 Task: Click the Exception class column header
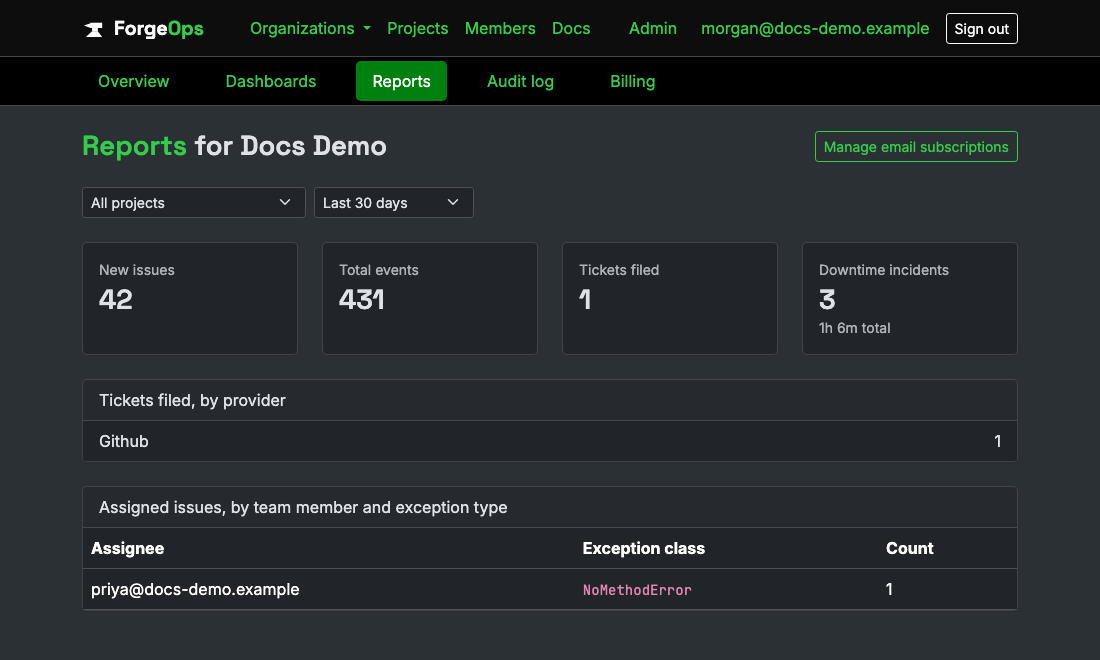click(x=643, y=548)
